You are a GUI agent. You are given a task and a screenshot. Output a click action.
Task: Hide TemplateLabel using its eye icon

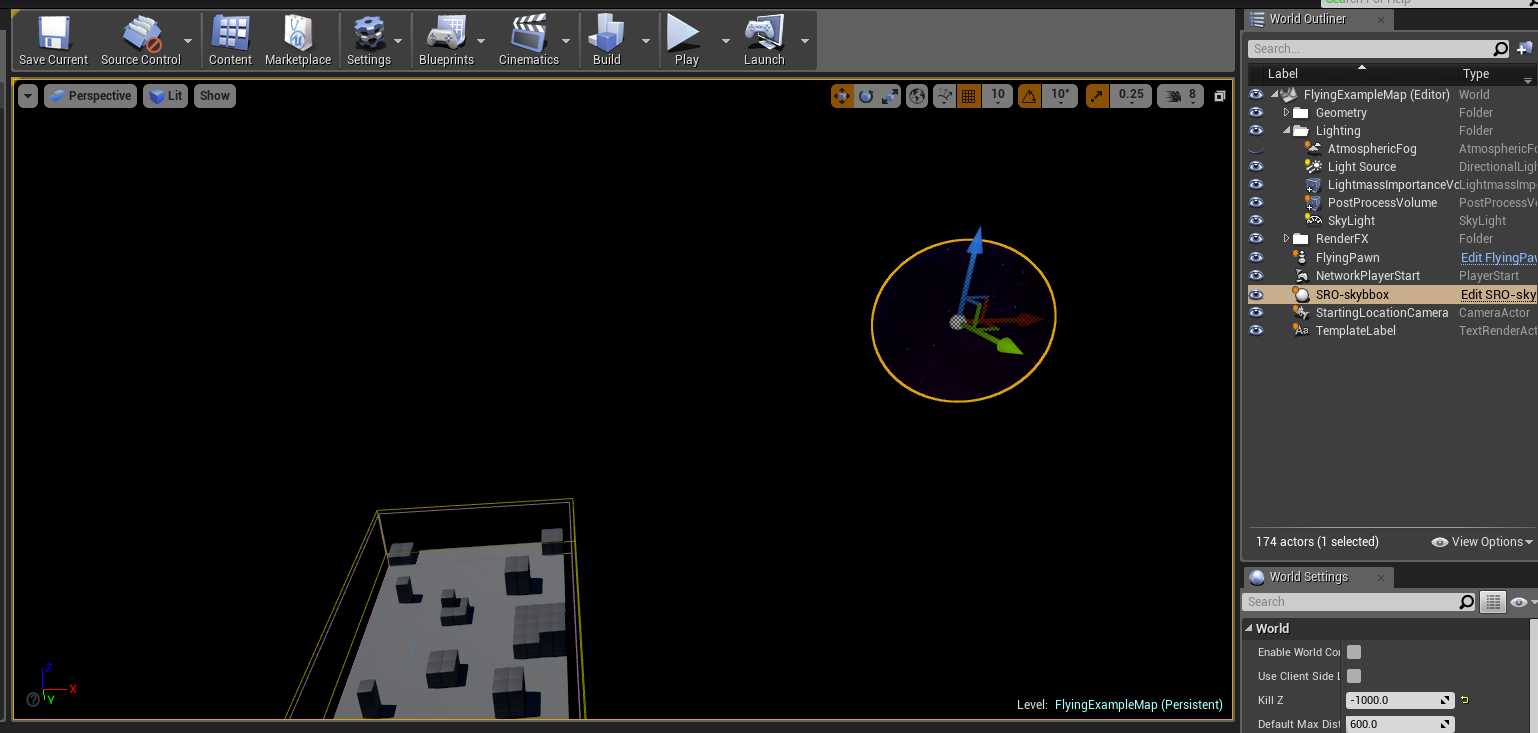point(1256,331)
